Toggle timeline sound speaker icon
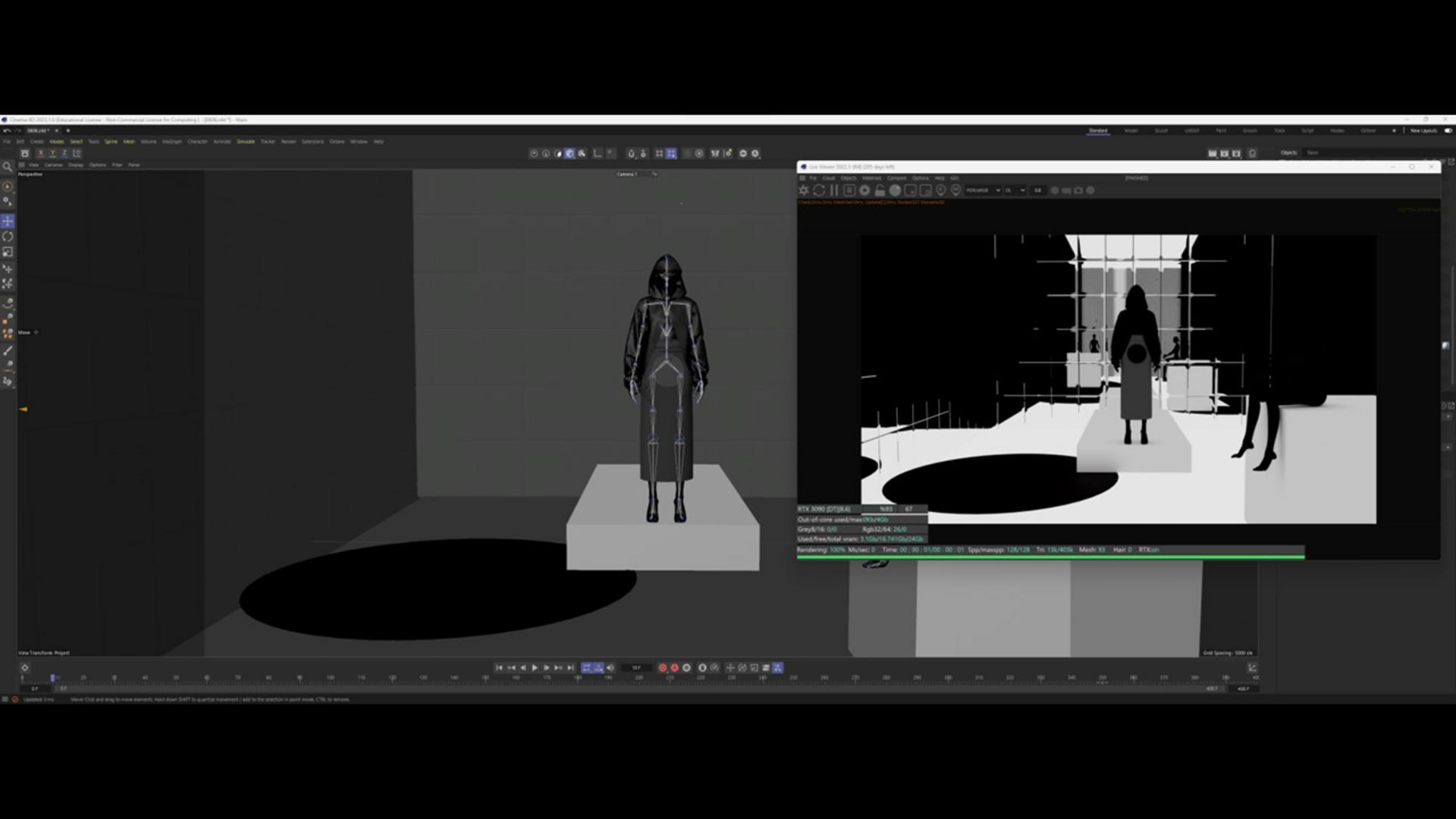The height and width of the screenshot is (819, 1456). point(610,668)
